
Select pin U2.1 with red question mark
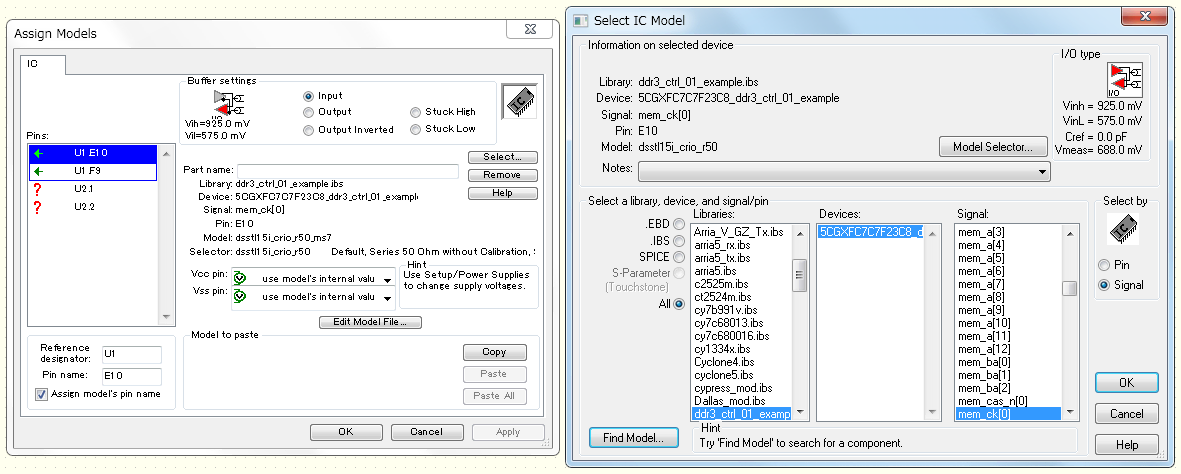tap(83, 189)
